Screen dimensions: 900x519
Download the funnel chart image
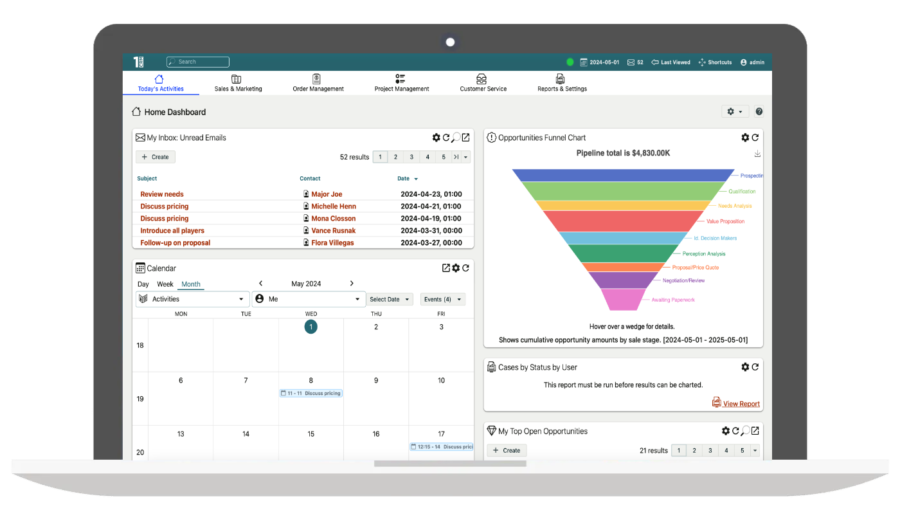[757, 154]
